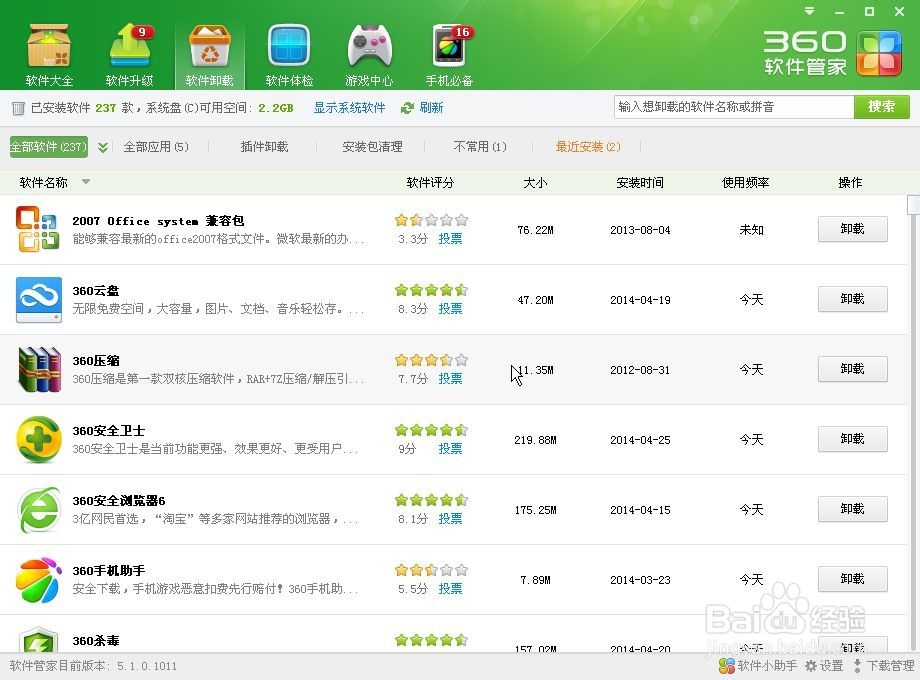Image resolution: width=920 pixels, height=680 pixels.
Task: Sort by 使用频率 column header
Action: tap(745, 182)
